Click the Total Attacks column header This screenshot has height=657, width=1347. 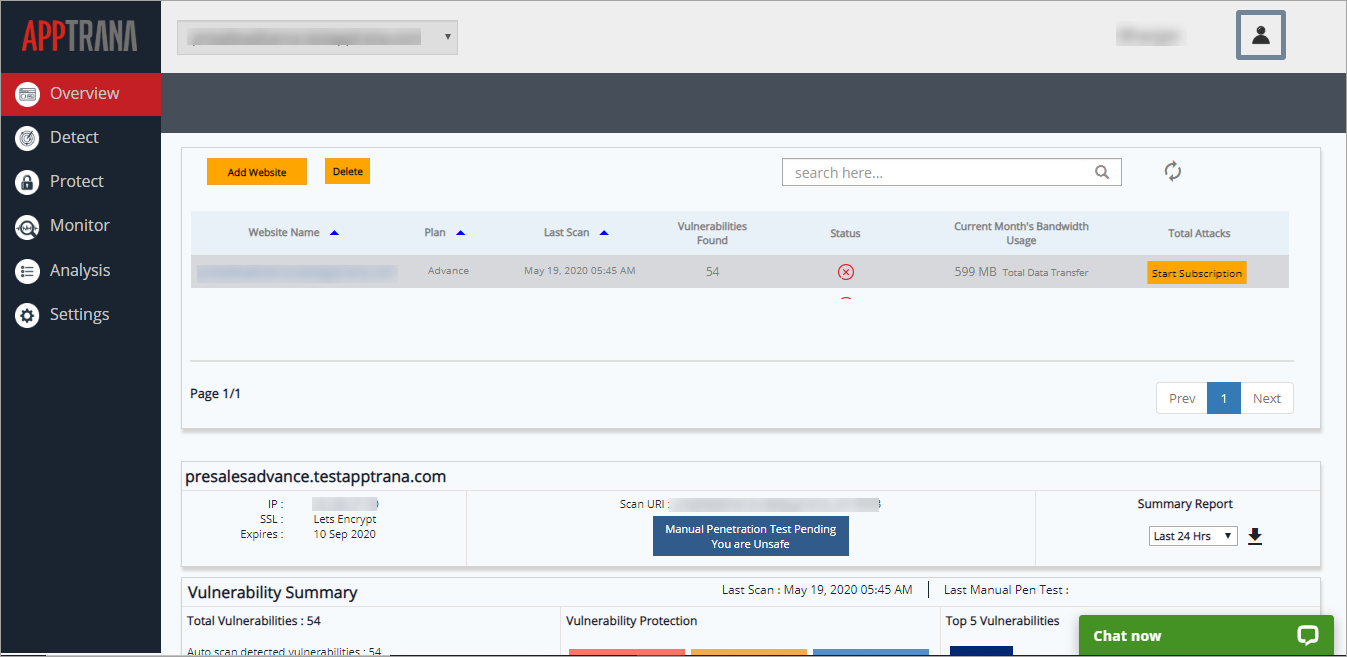pos(1199,233)
